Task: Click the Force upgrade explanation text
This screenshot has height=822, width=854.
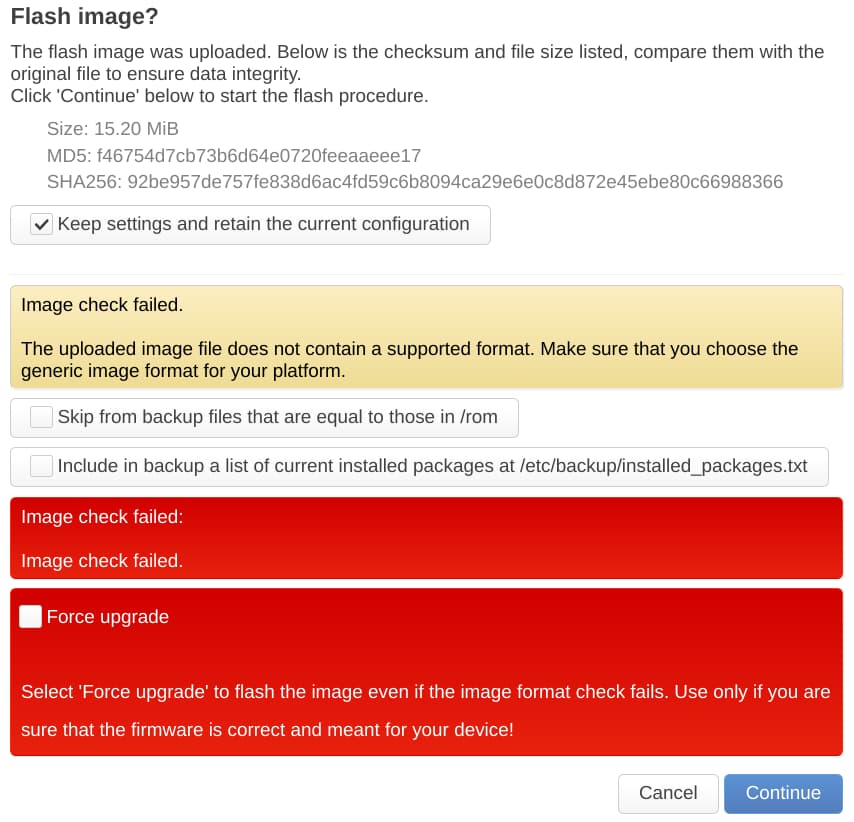Action: point(426,711)
